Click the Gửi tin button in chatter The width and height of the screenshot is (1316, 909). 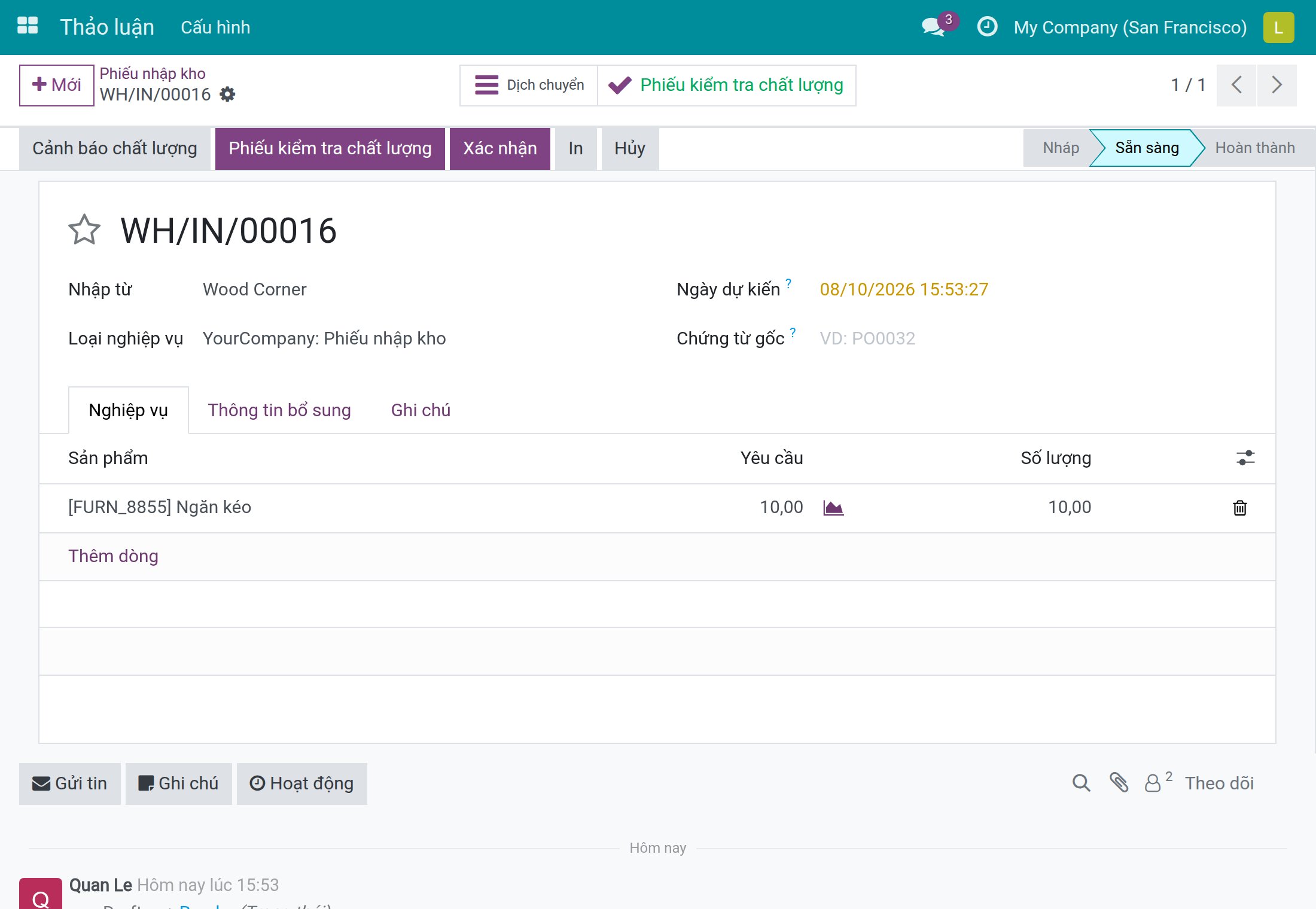pos(70,783)
